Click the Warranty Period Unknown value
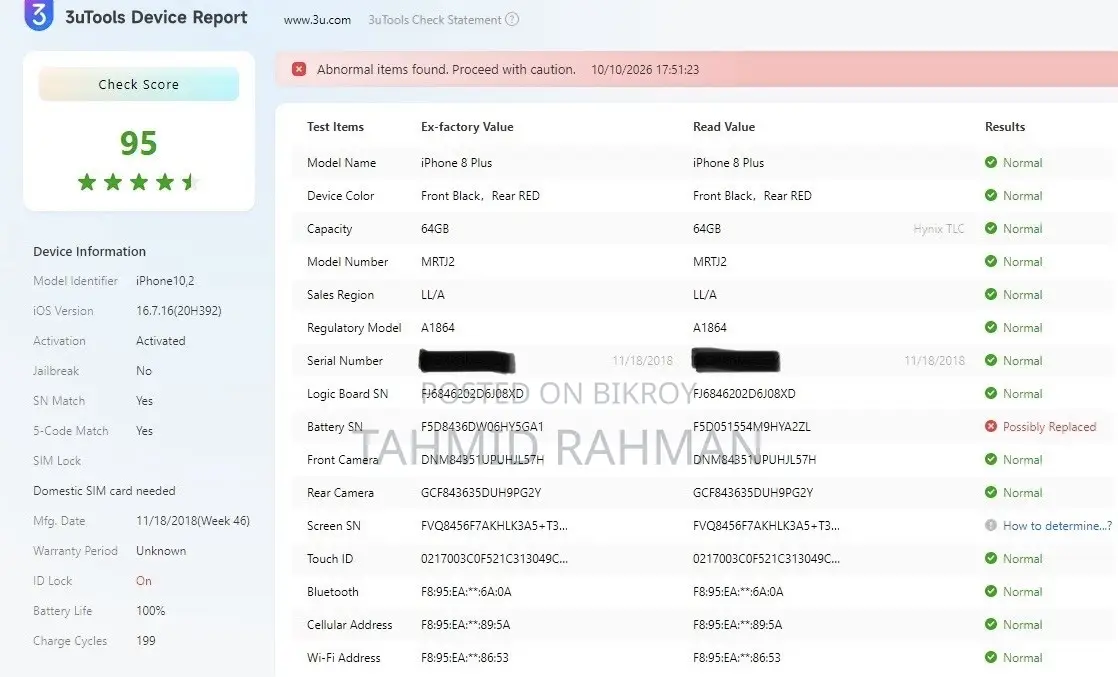This screenshot has width=1118, height=677. [x=161, y=551]
